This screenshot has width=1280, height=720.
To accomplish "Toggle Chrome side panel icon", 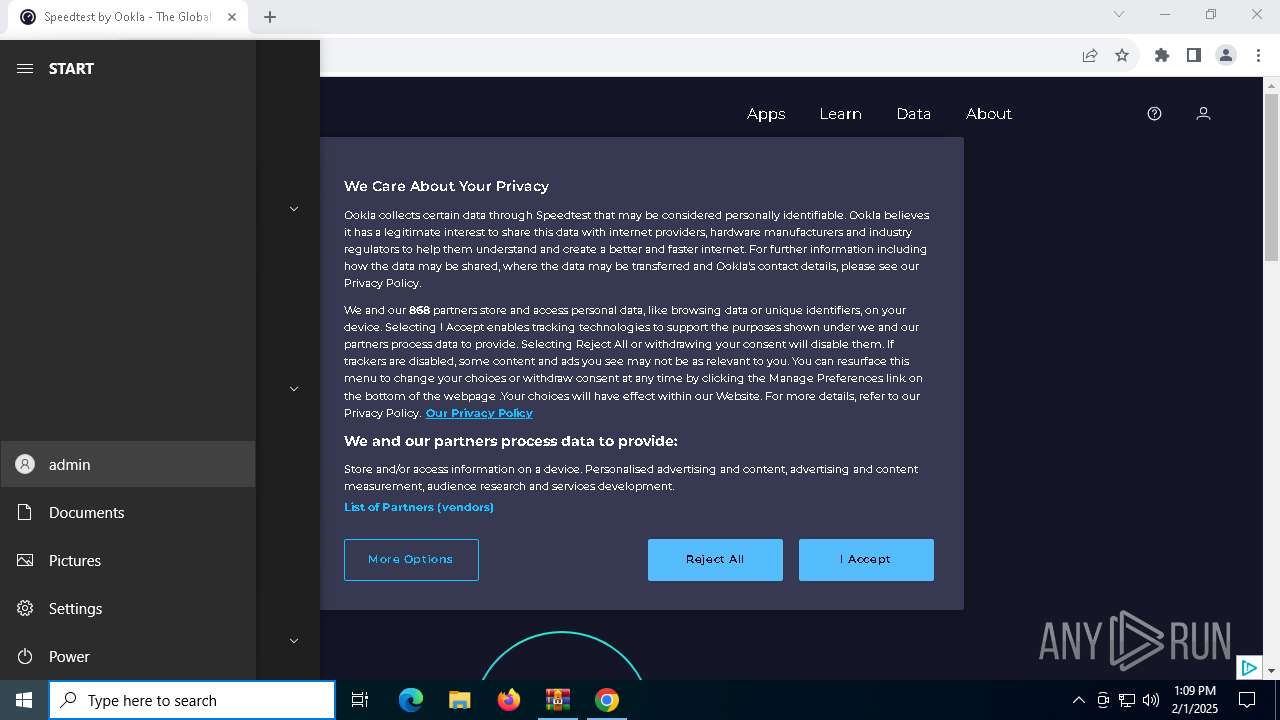I will [1194, 55].
